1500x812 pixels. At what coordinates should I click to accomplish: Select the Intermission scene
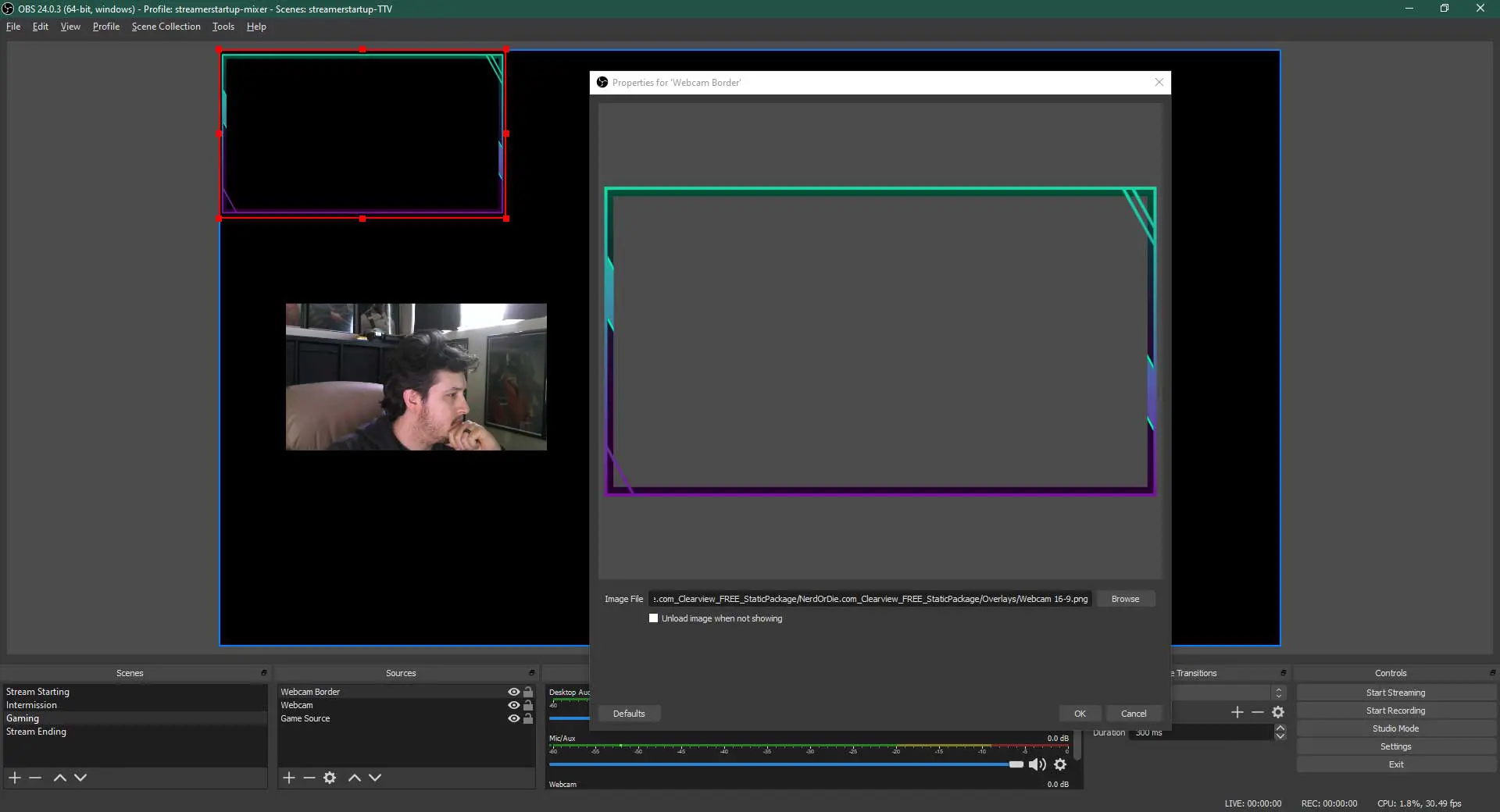(x=135, y=705)
